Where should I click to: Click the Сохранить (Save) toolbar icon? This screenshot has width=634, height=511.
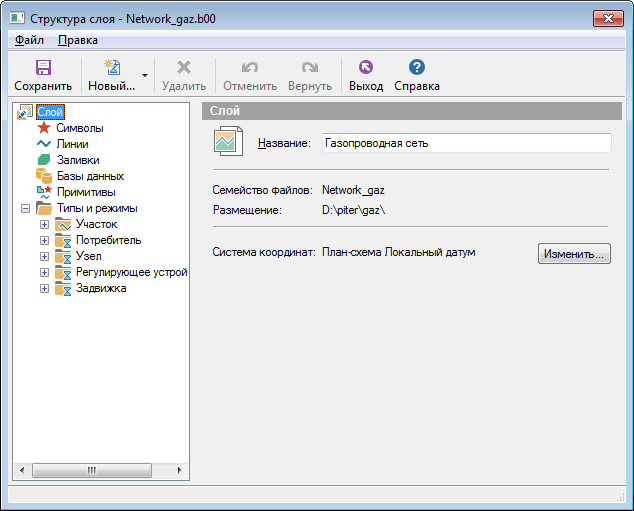click(43, 68)
